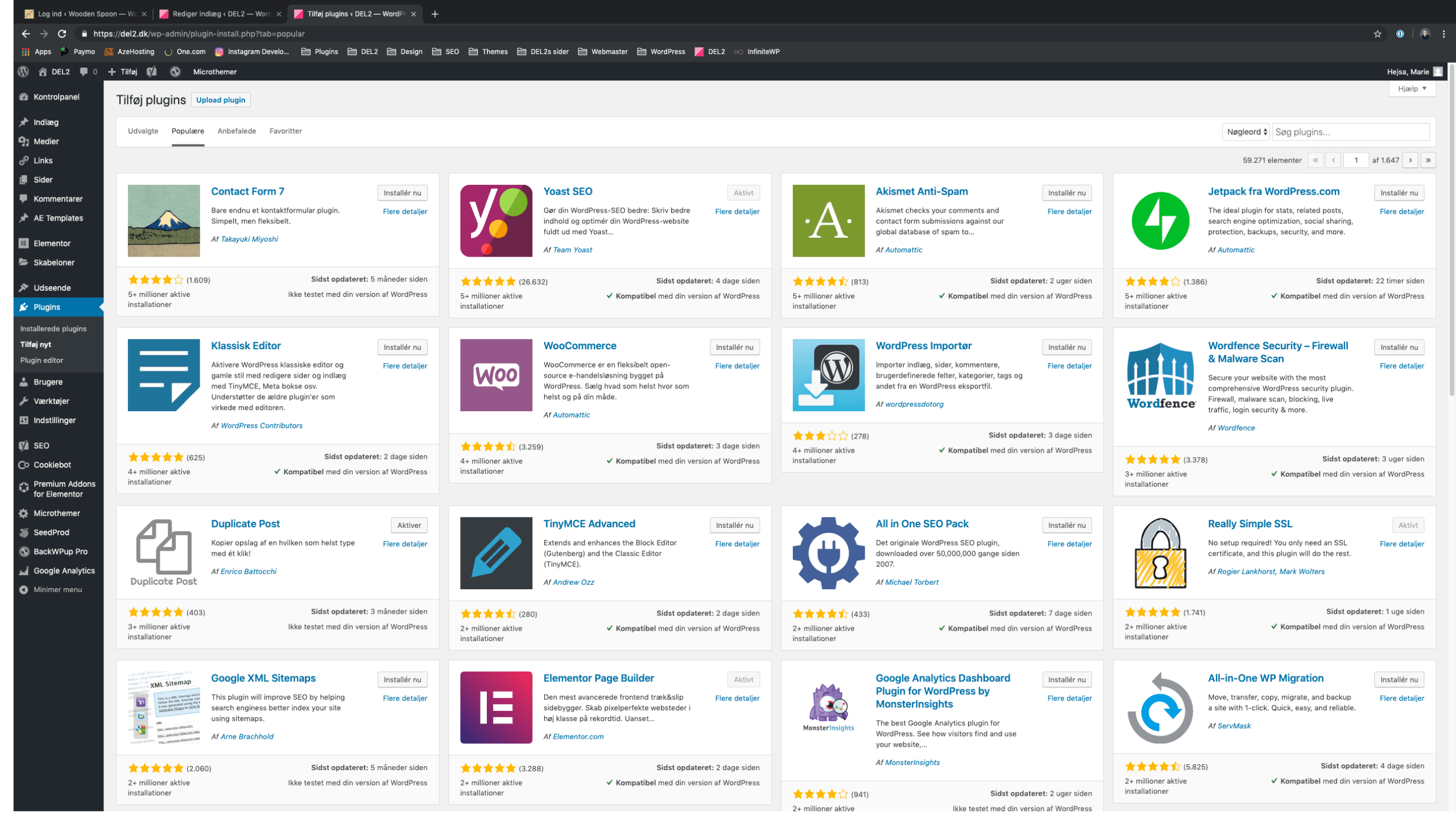Click the browser back arrow
This screenshot has height=827, width=1456.
coord(26,34)
